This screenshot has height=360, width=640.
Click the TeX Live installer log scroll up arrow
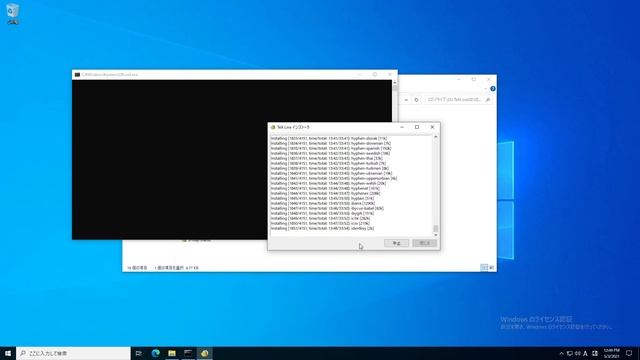coord(436,137)
